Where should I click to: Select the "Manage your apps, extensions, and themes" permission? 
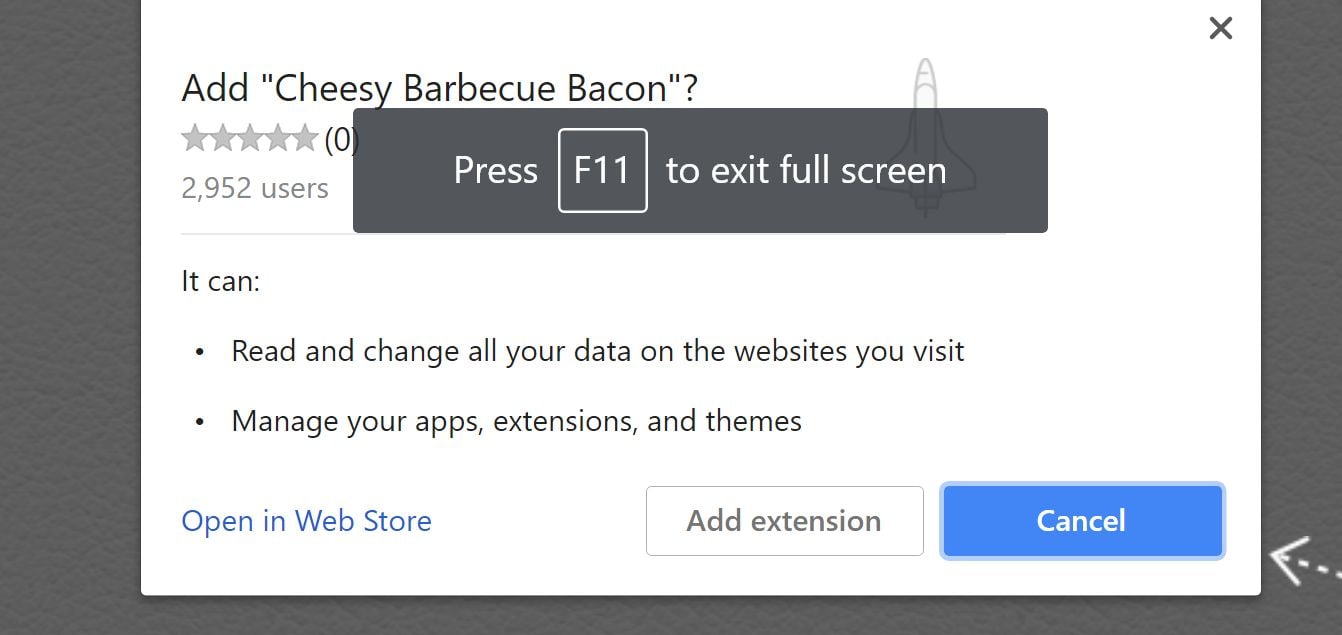click(516, 421)
